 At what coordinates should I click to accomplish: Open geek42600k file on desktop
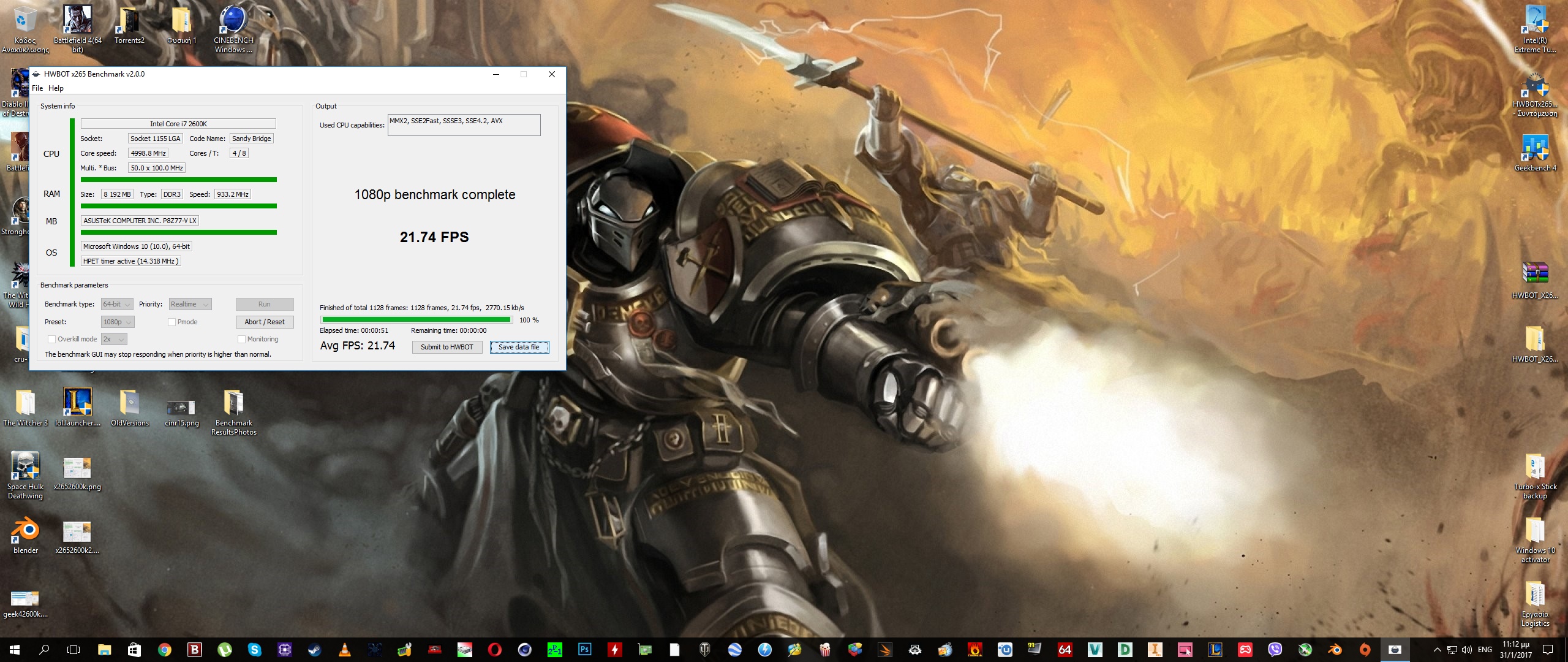pos(25,602)
